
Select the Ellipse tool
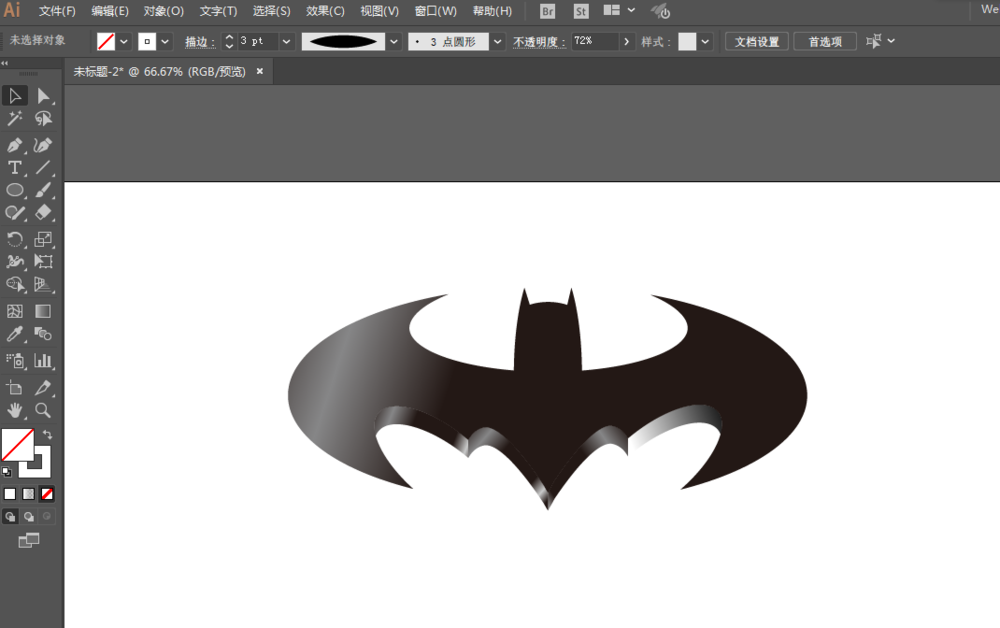click(x=15, y=190)
